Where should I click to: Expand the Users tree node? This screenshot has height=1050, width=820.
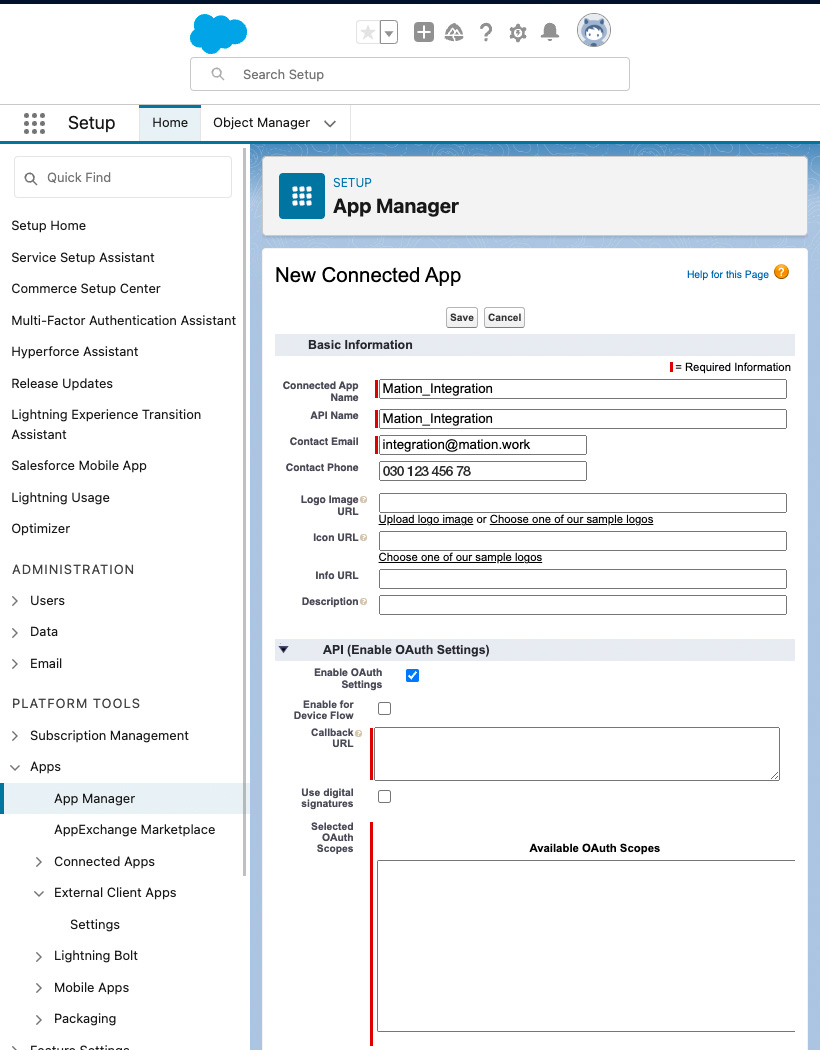point(15,601)
